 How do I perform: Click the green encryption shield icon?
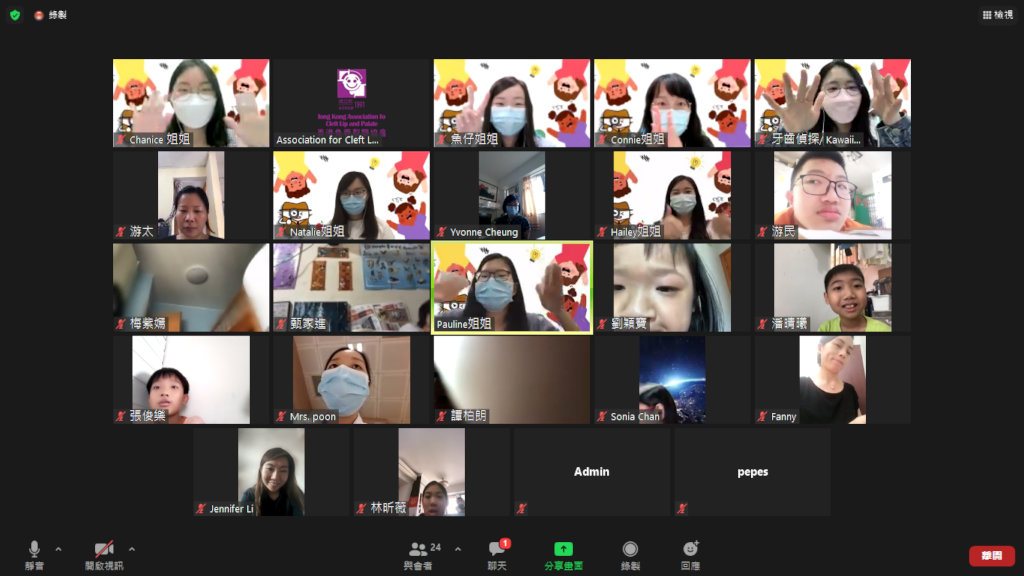(14, 15)
